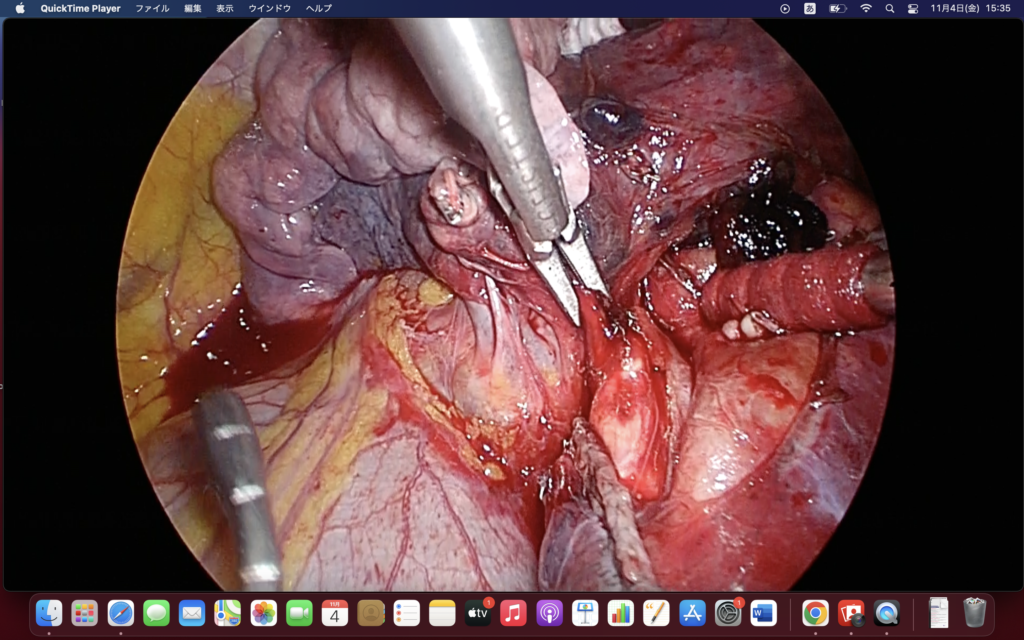Launch Finder from the Dock
The width and height of the screenshot is (1024, 640).
[x=49, y=612]
